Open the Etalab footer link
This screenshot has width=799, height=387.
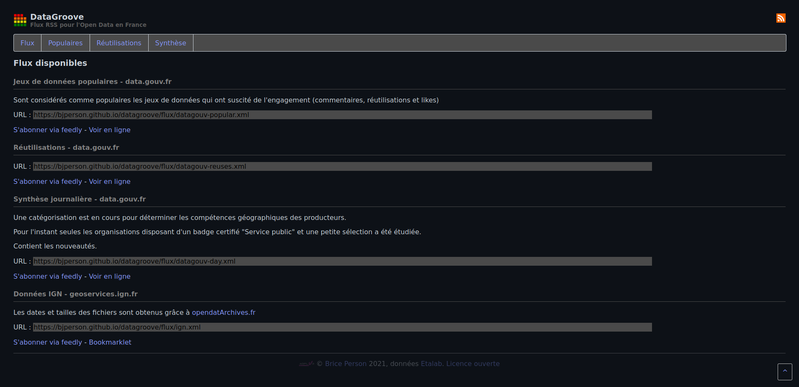pyautogui.click(x=432, y=364)
